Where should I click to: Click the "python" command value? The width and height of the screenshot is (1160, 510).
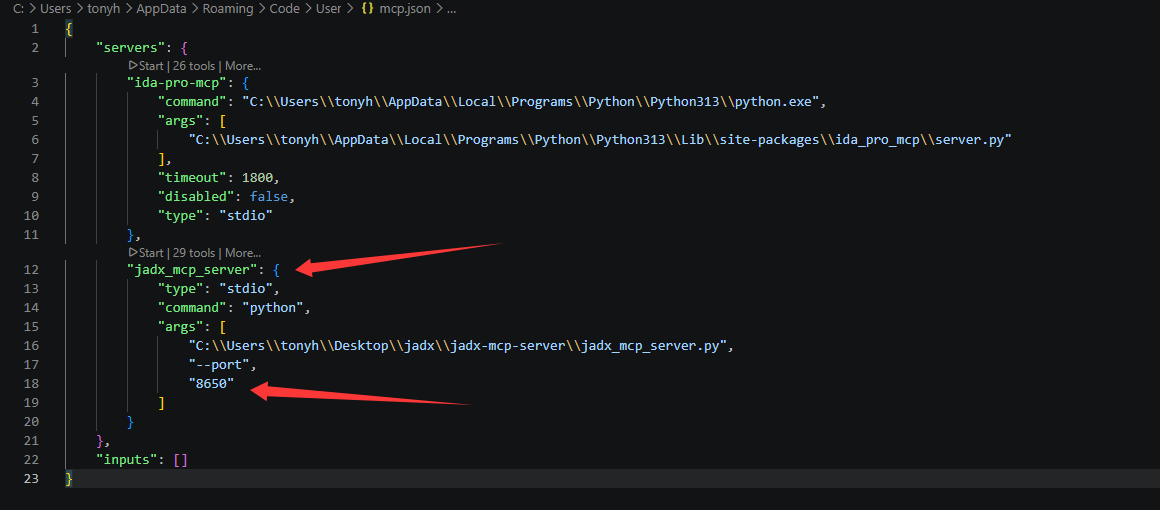[x=274, y=307]
